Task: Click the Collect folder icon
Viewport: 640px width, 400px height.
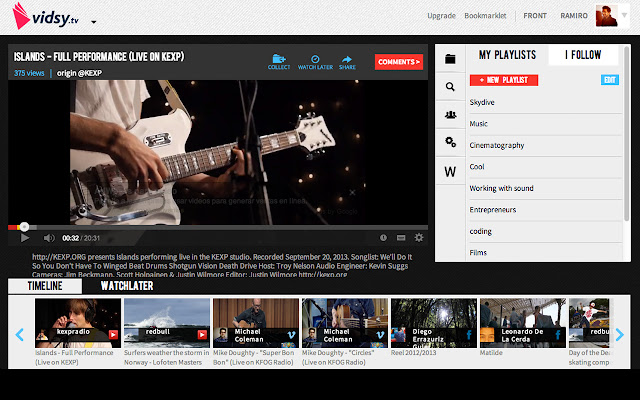Action: click(279, 62)
